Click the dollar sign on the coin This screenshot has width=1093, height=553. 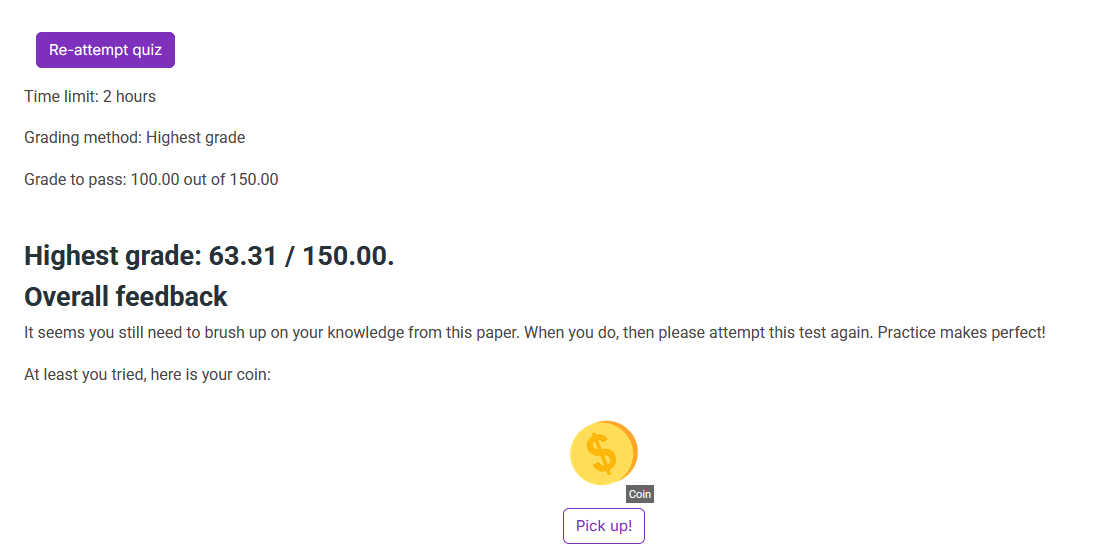click(x=601, y=454)
